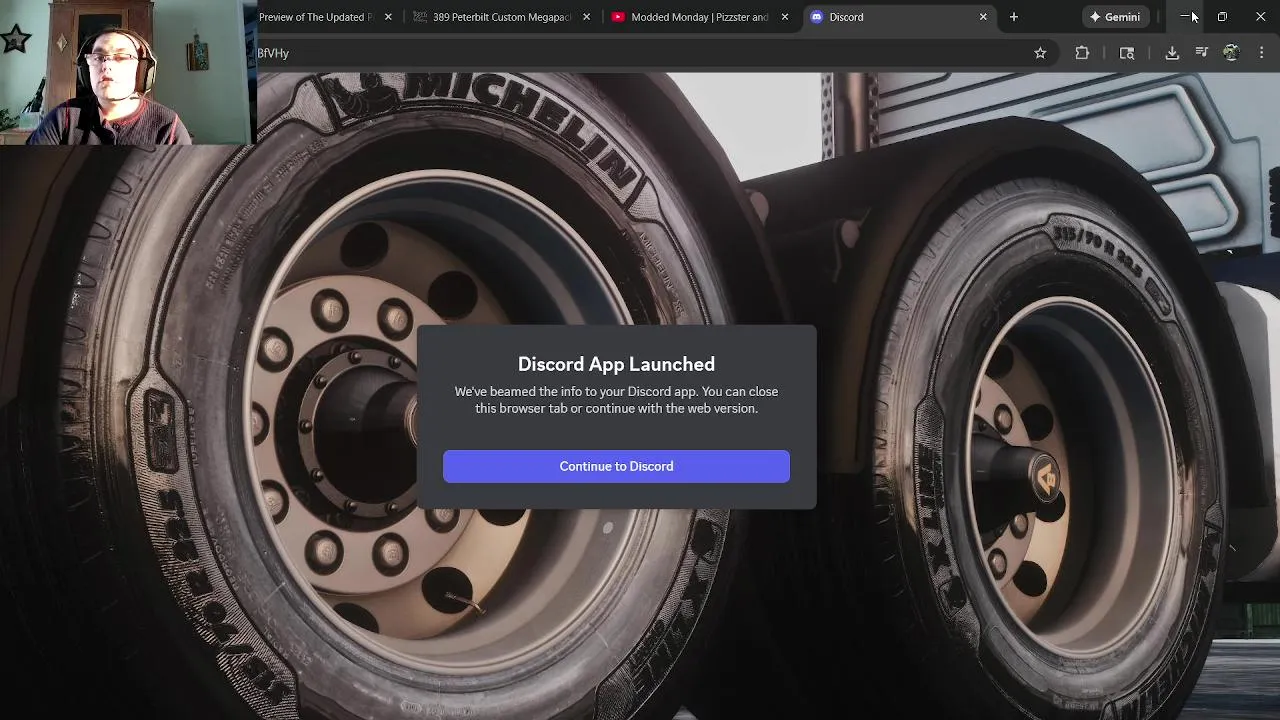Viewport: 1280px width, 720px height.
Task: Open the browser downloads icon
Action: (x=1172, y=53)
